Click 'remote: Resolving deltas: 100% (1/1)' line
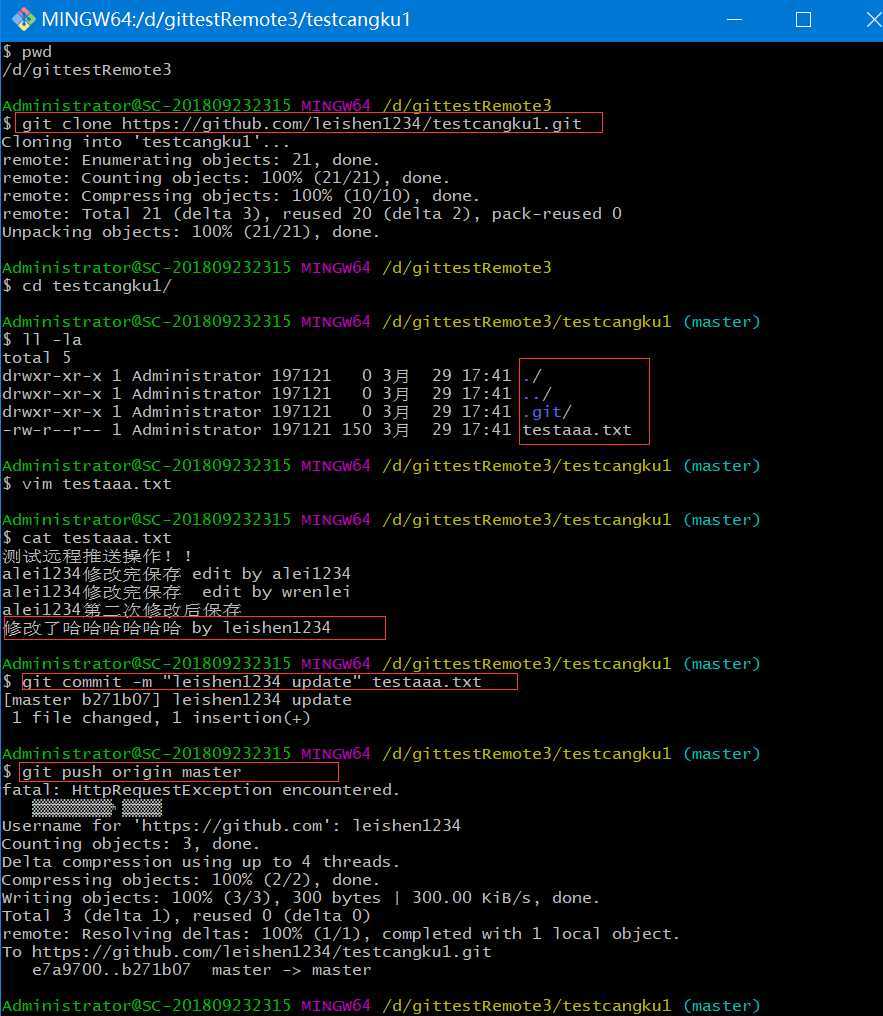Viewport: 883px width, 1016px height. click(341, 934)
